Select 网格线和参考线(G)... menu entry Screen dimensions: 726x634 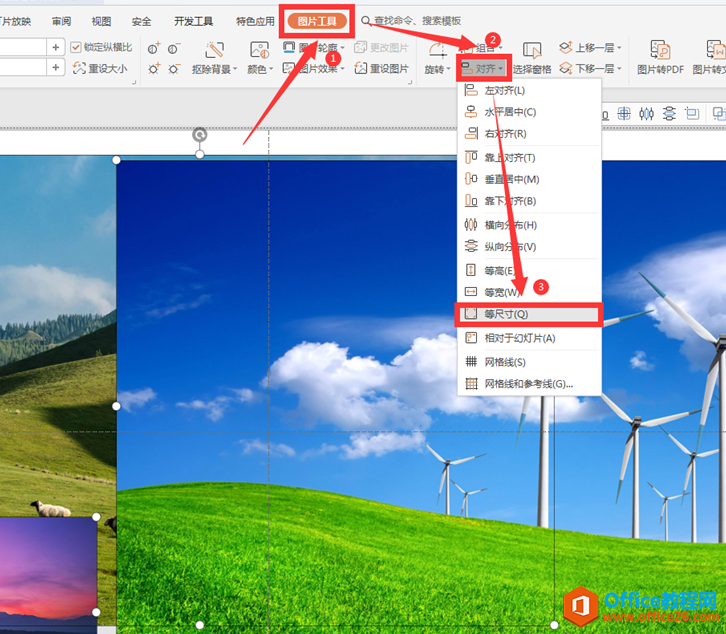point(528,384)
